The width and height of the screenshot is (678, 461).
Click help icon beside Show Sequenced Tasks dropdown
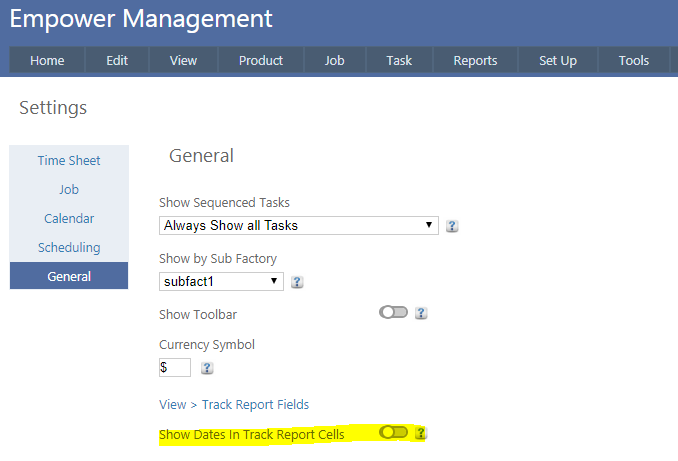452,226
